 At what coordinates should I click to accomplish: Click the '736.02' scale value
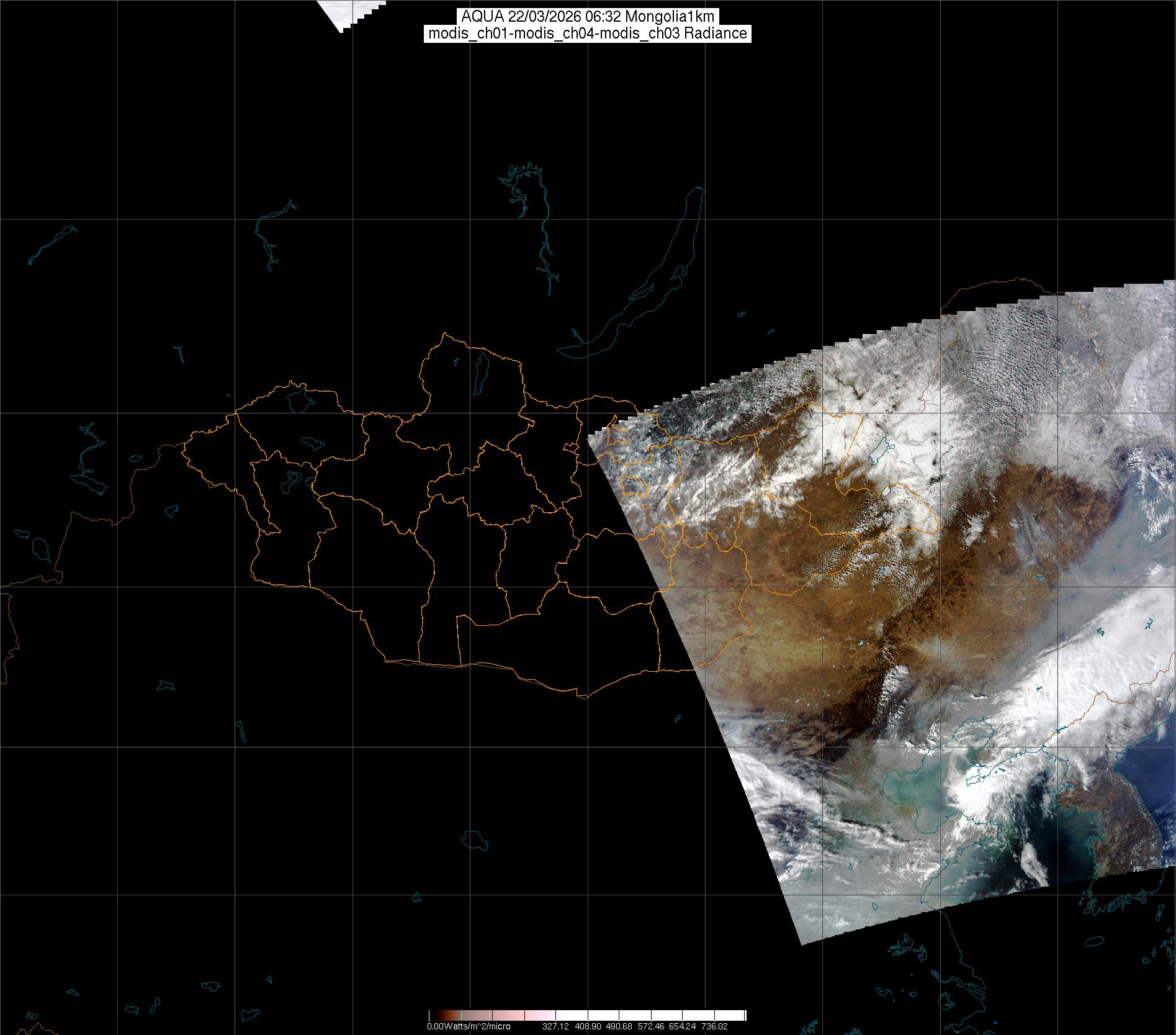pos(714,1027)
